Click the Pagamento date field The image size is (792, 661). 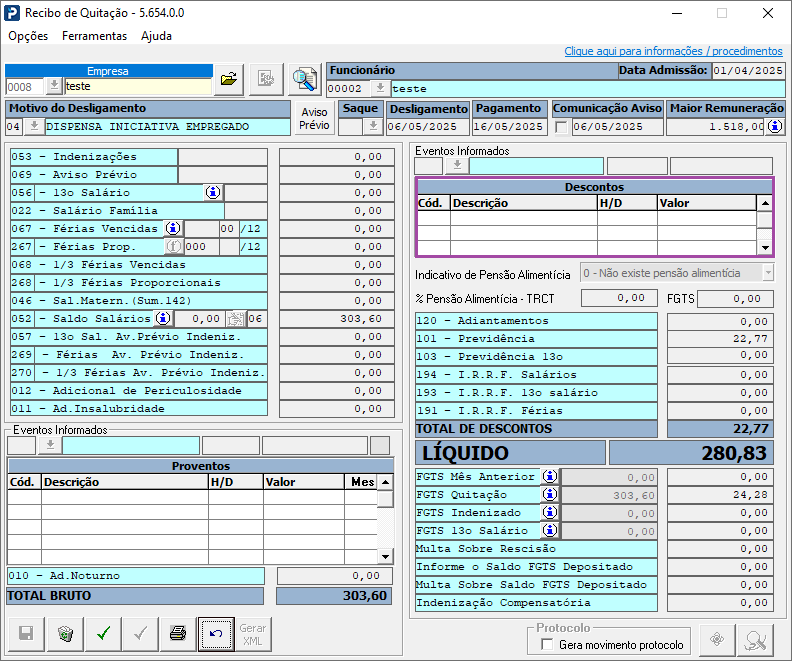tap(509, 127)
